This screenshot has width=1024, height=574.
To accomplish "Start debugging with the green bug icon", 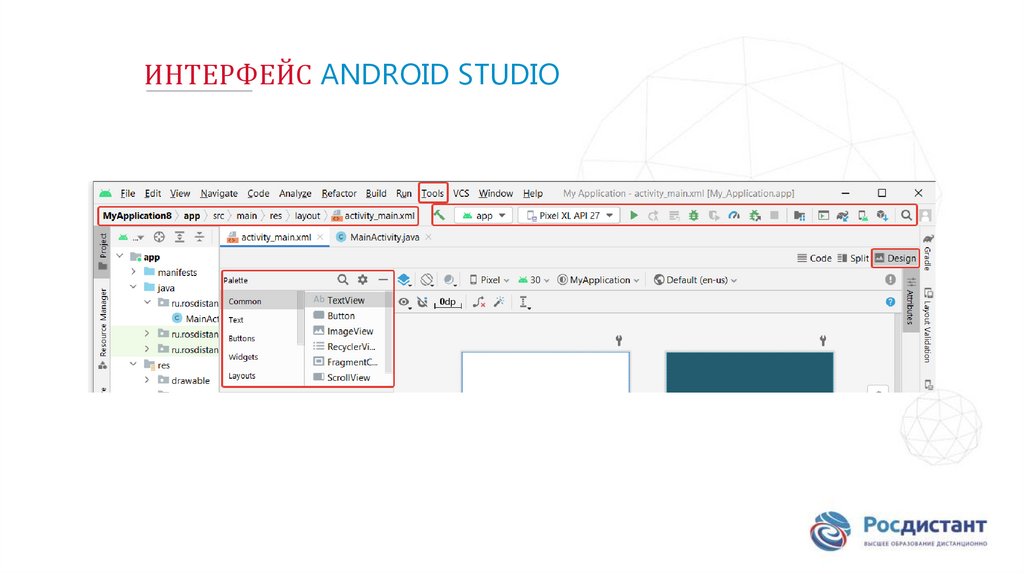I will pyautogui.click(x=693, y=215).
